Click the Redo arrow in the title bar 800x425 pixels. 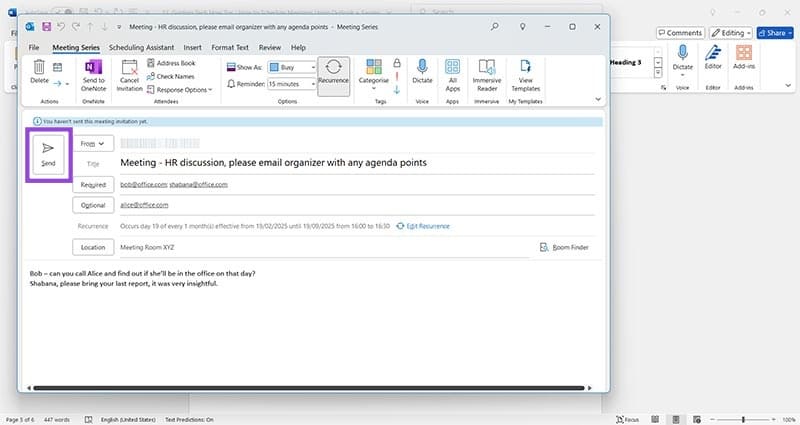pos(76,27)
